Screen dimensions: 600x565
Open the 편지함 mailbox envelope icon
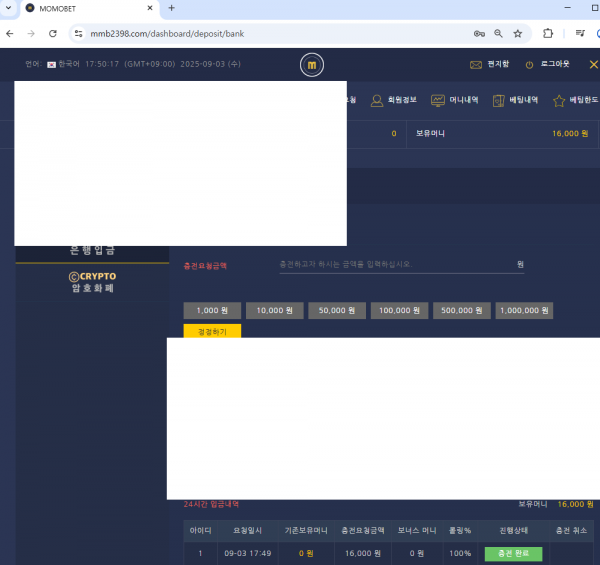pyautogui.click(x=476, y=64)
